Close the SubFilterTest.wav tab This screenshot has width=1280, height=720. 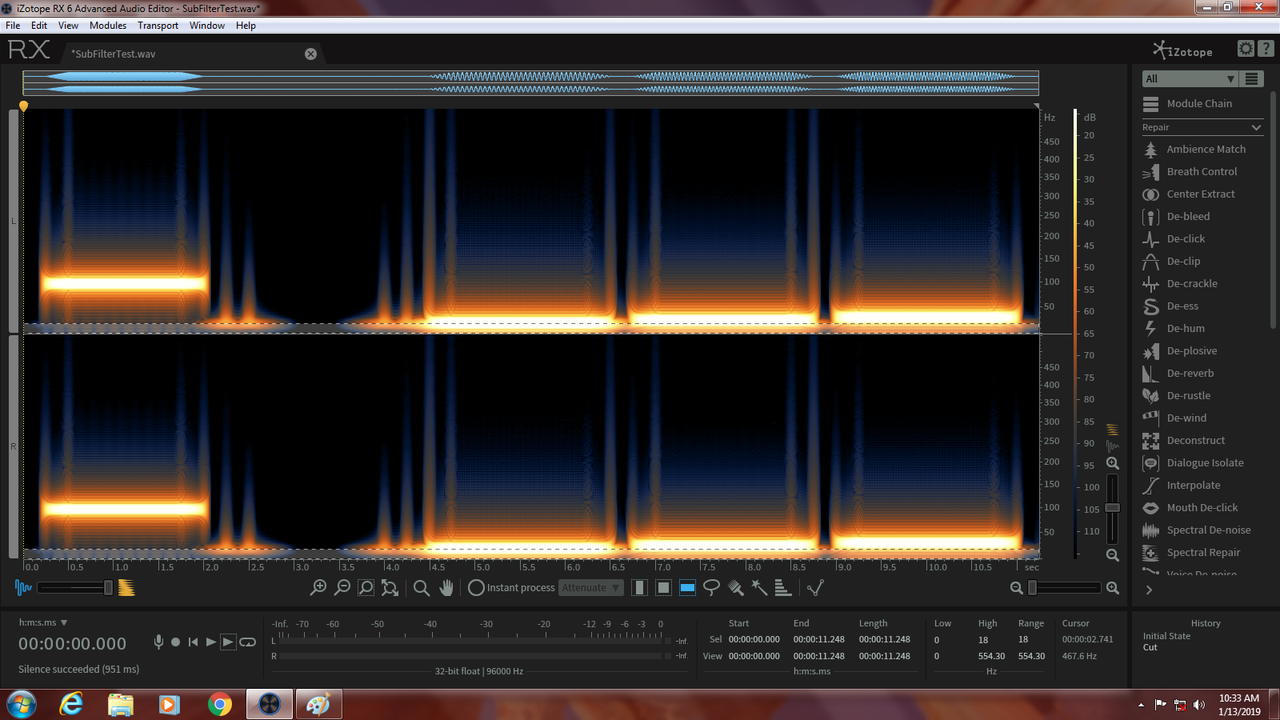(x=311, y=54)
